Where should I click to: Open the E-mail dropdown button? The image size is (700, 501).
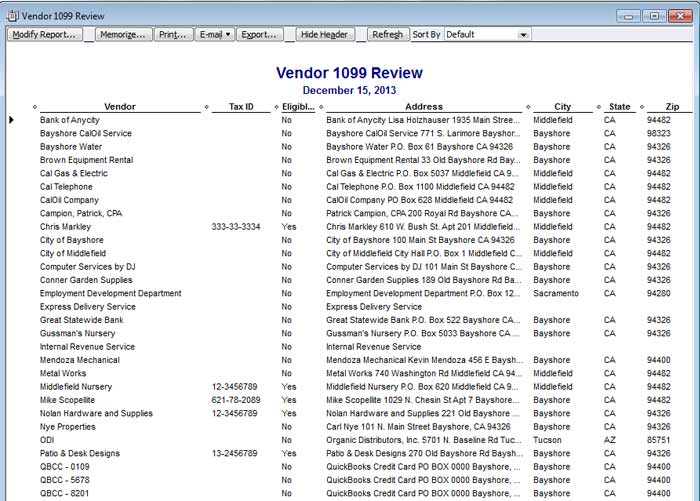[x=215, y=34]
